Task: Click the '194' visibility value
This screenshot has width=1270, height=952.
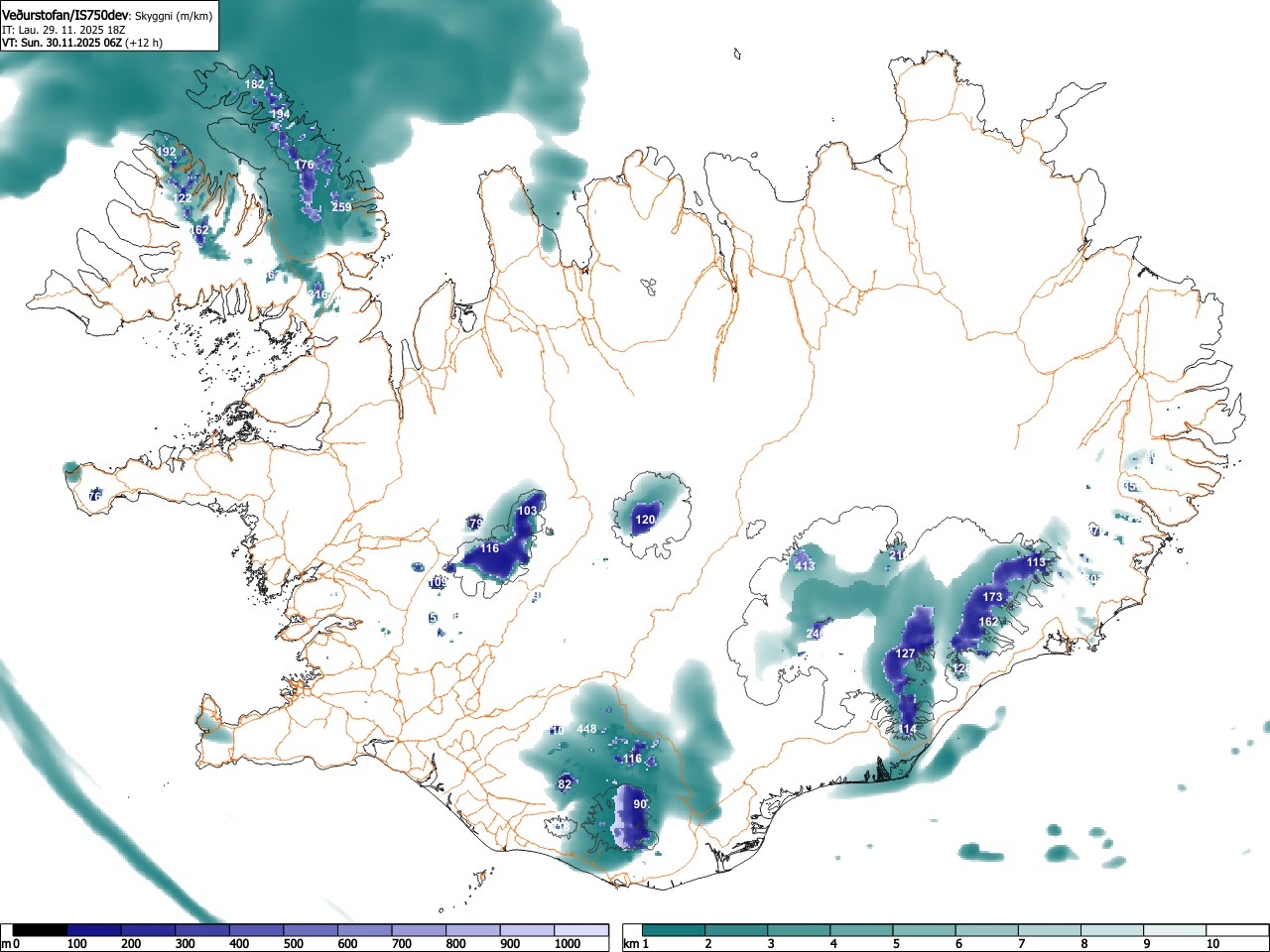Action: point(281,115)
